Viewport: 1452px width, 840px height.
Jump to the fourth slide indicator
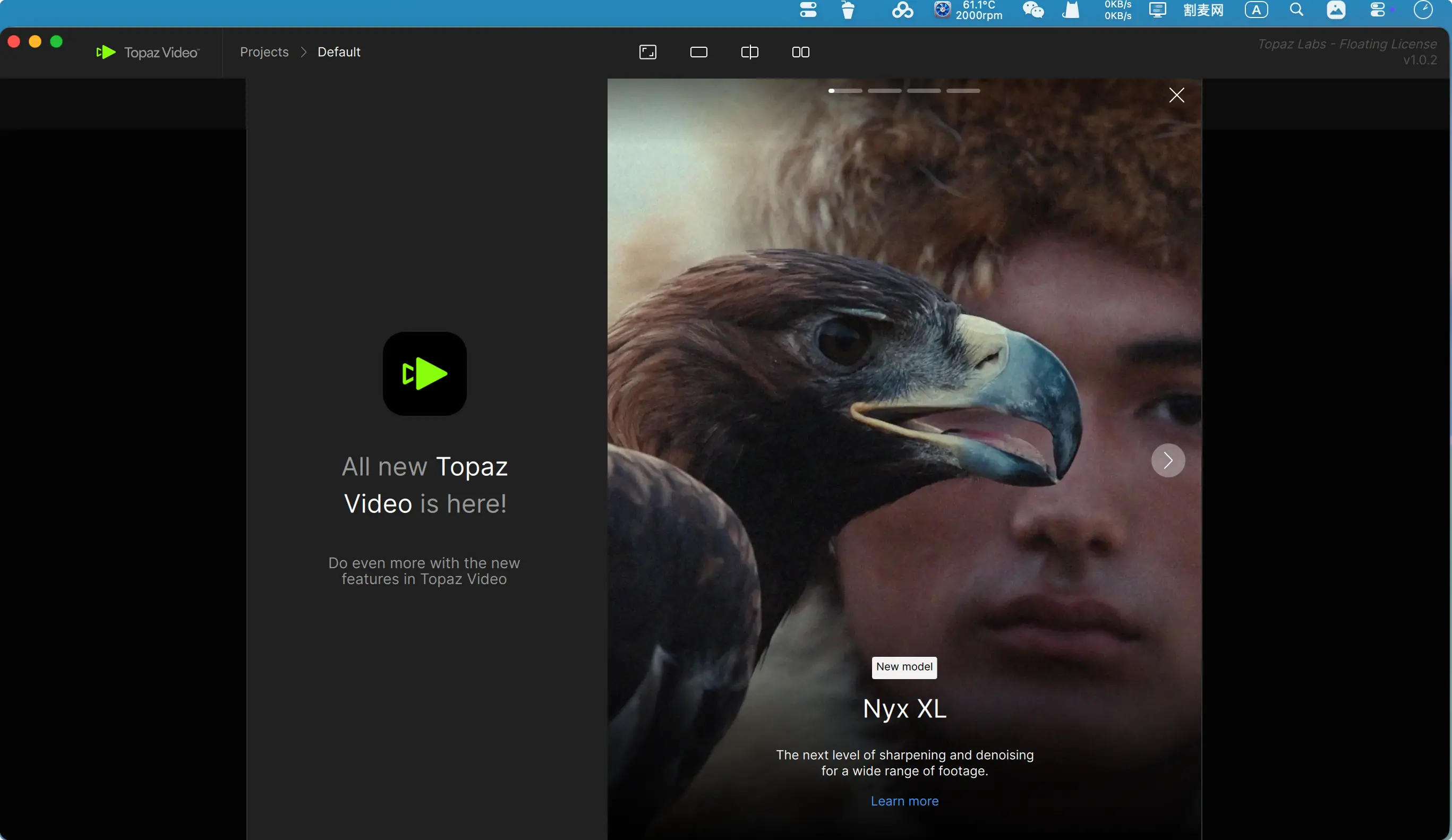(963, 91)
